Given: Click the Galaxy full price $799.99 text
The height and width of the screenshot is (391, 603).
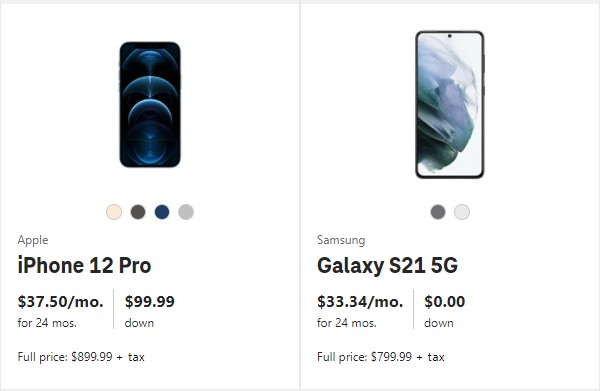Looking at the screenshot, I should click(x=381, y=357).
